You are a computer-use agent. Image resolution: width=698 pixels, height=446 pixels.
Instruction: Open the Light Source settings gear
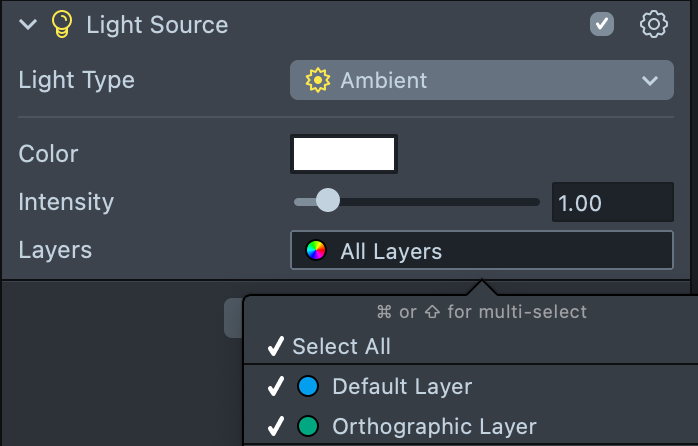pos(653,25)
